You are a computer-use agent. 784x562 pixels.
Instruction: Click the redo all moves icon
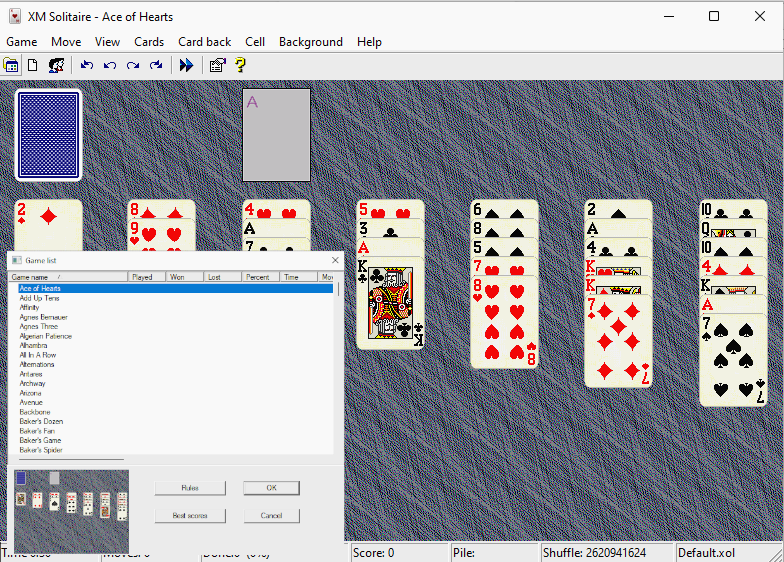tap(156, 65)
